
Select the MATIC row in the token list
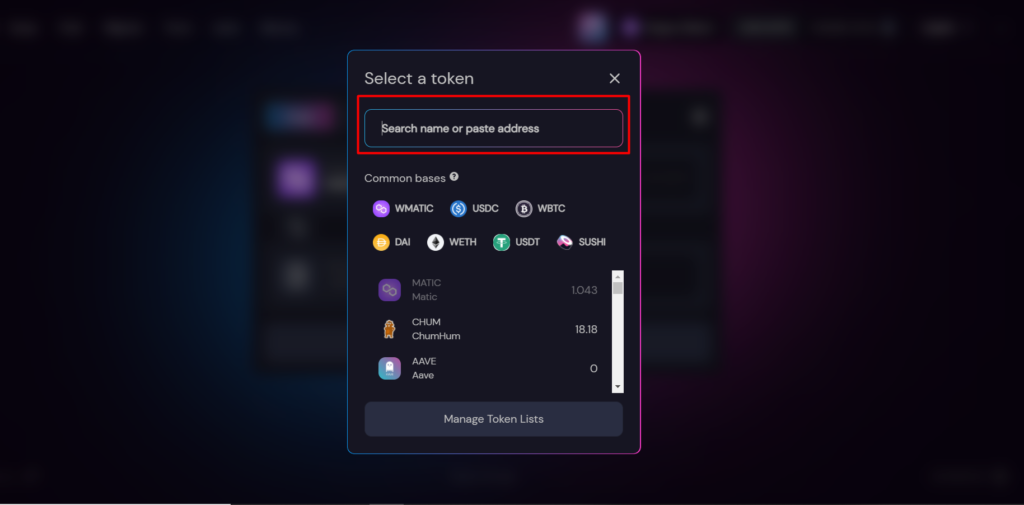[488, 290]
